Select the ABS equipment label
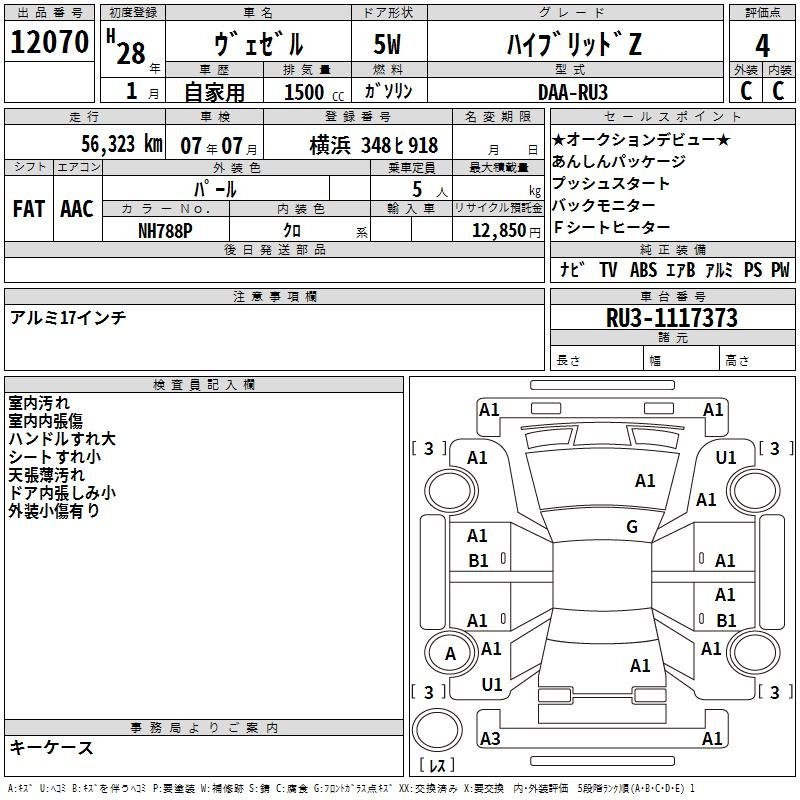 pos(643,270)
